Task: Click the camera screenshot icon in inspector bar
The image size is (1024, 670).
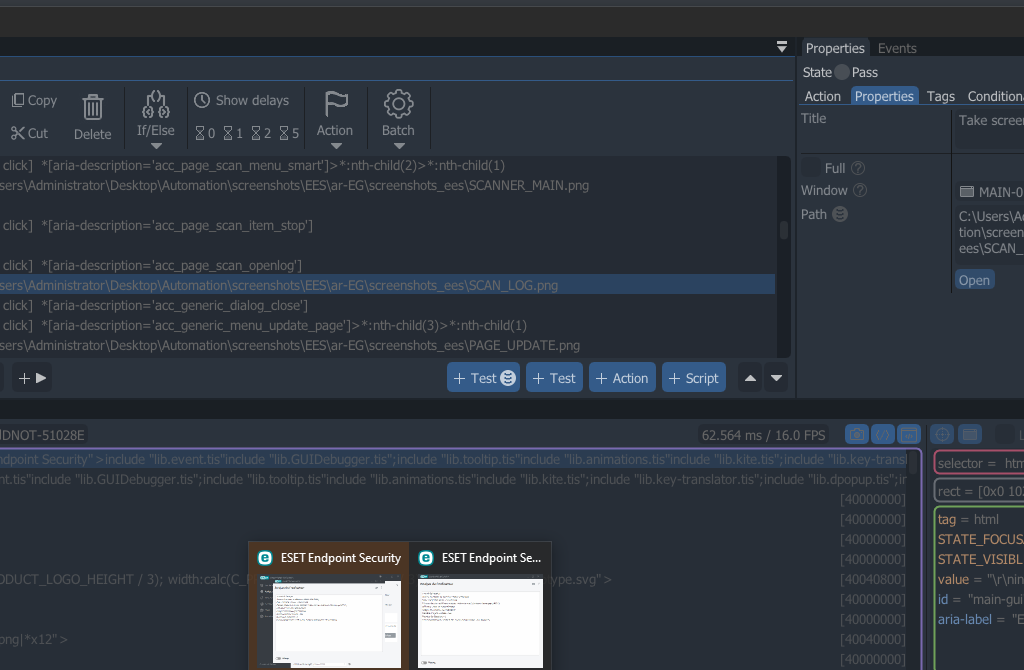Action: [856, 434]
